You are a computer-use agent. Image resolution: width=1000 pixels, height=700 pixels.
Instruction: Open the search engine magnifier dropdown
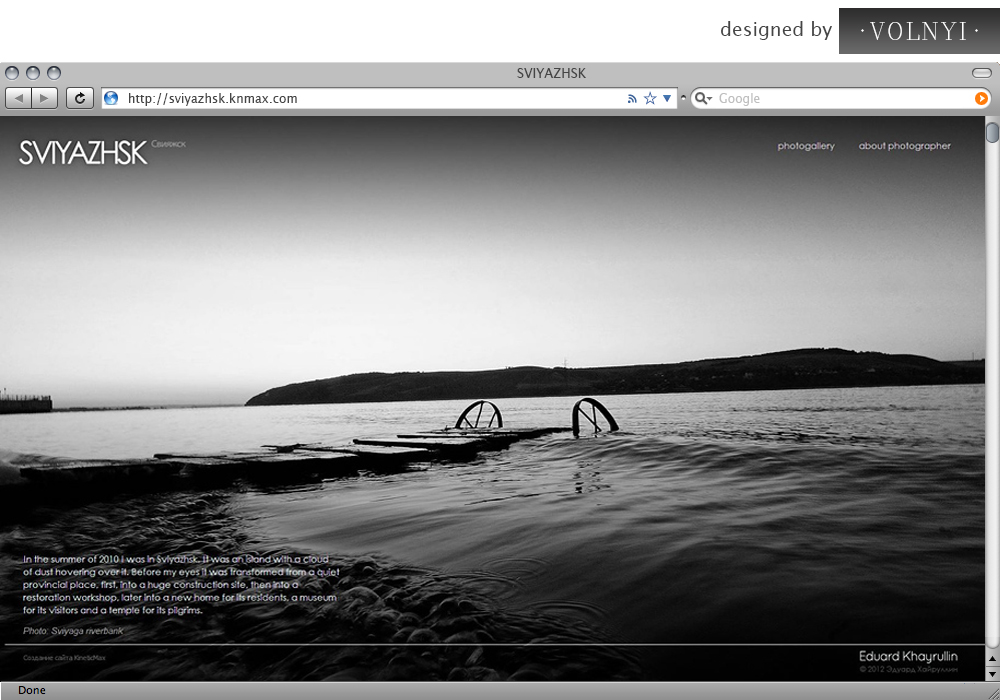coord(703,98)
